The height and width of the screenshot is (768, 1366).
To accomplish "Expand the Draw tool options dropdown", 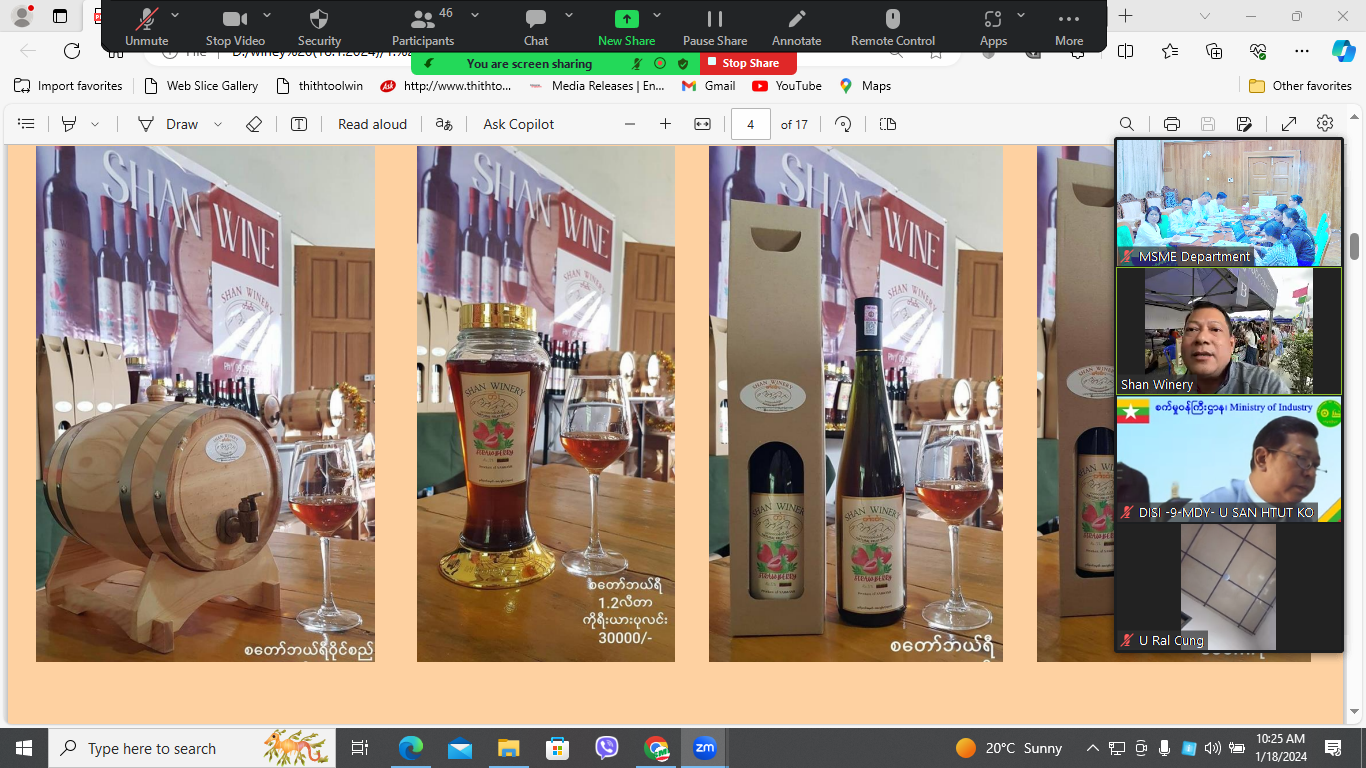I will click(218, 124).
